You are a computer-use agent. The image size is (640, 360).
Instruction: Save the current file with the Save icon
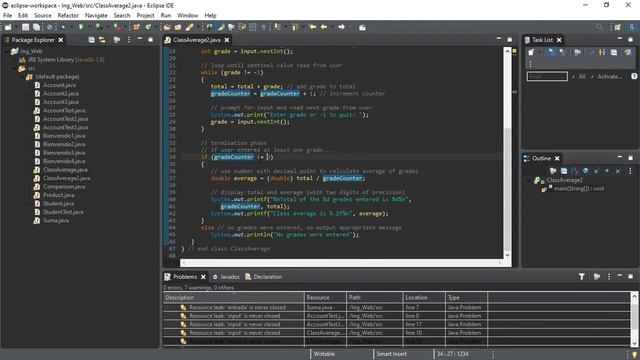pos(25,27)
